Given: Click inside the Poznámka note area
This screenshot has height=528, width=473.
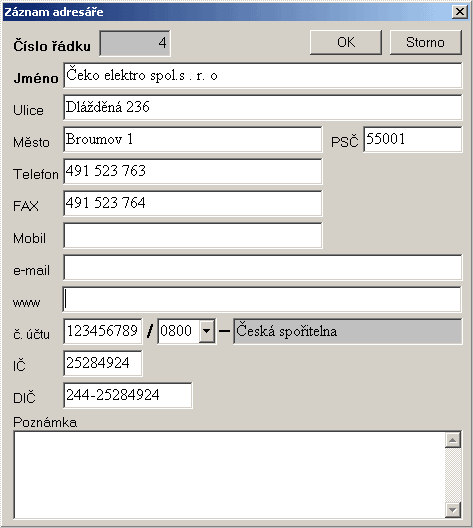Looking at the screenshot, I should point(229,475).
